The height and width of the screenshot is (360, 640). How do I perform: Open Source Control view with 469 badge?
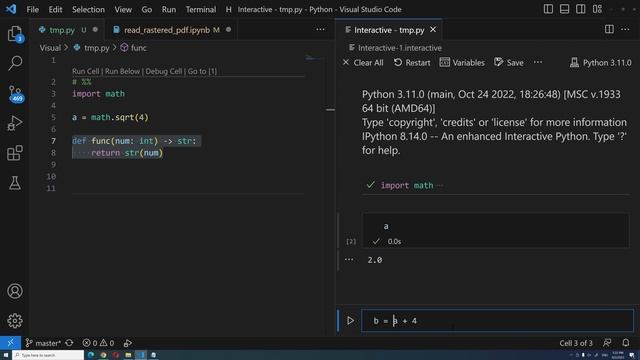coord(15,93)
